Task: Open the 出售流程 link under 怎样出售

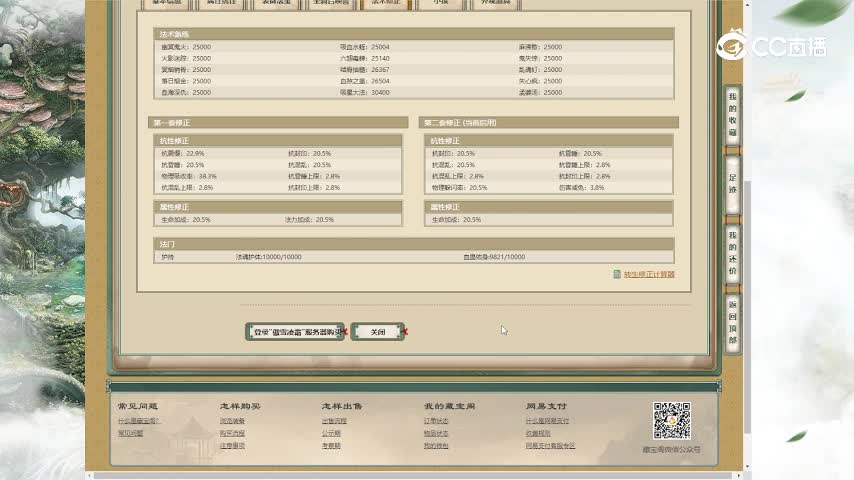Action: pos(334,421)
